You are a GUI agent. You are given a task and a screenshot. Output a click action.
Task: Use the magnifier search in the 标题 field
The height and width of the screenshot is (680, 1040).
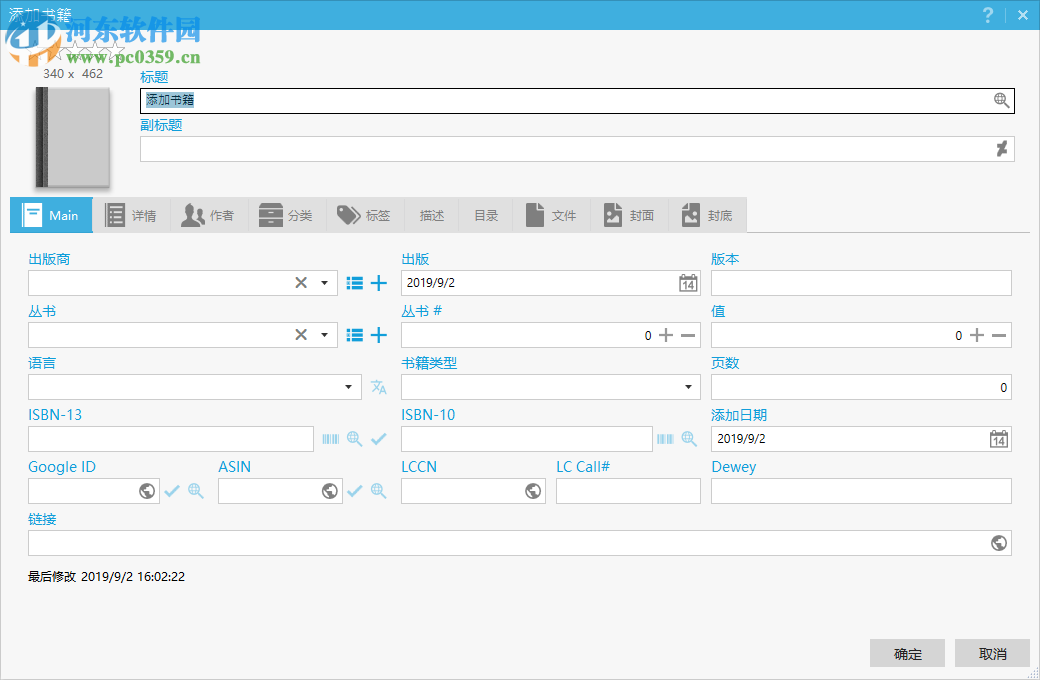1001,100
